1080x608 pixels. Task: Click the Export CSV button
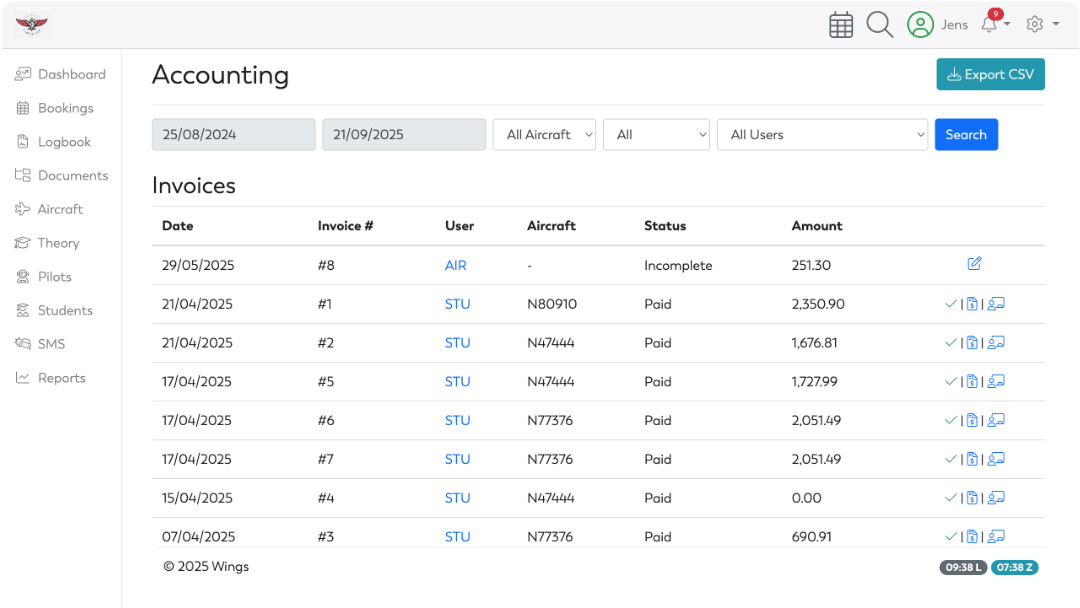[x=990, y=75]
